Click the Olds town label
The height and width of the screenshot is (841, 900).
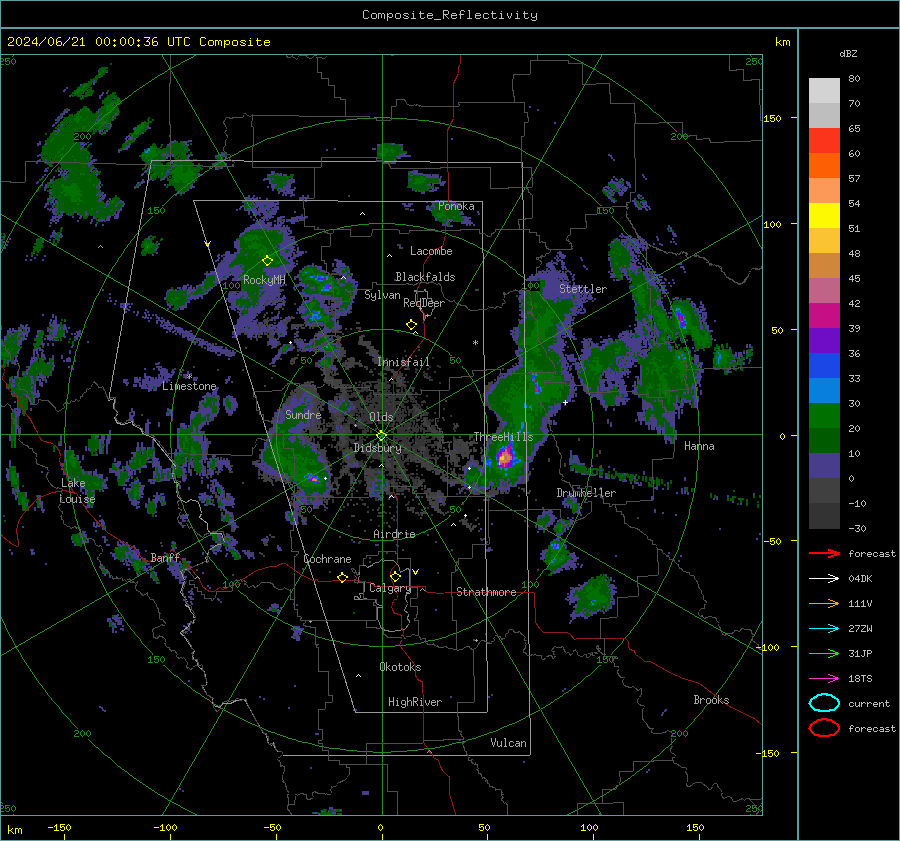tap(381, 417)
